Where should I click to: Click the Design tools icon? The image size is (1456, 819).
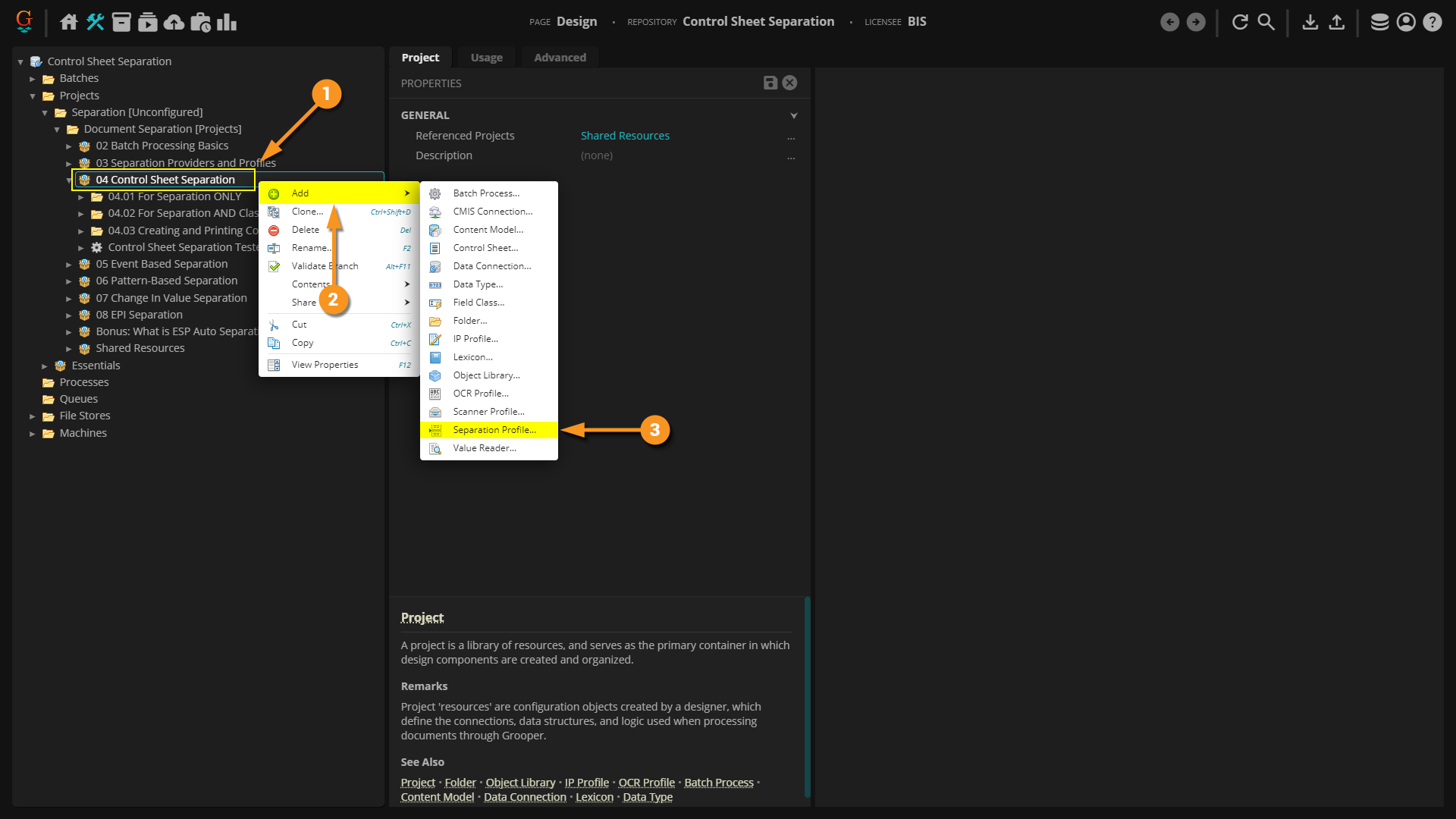pyautogui.click(x=96, y=22)
